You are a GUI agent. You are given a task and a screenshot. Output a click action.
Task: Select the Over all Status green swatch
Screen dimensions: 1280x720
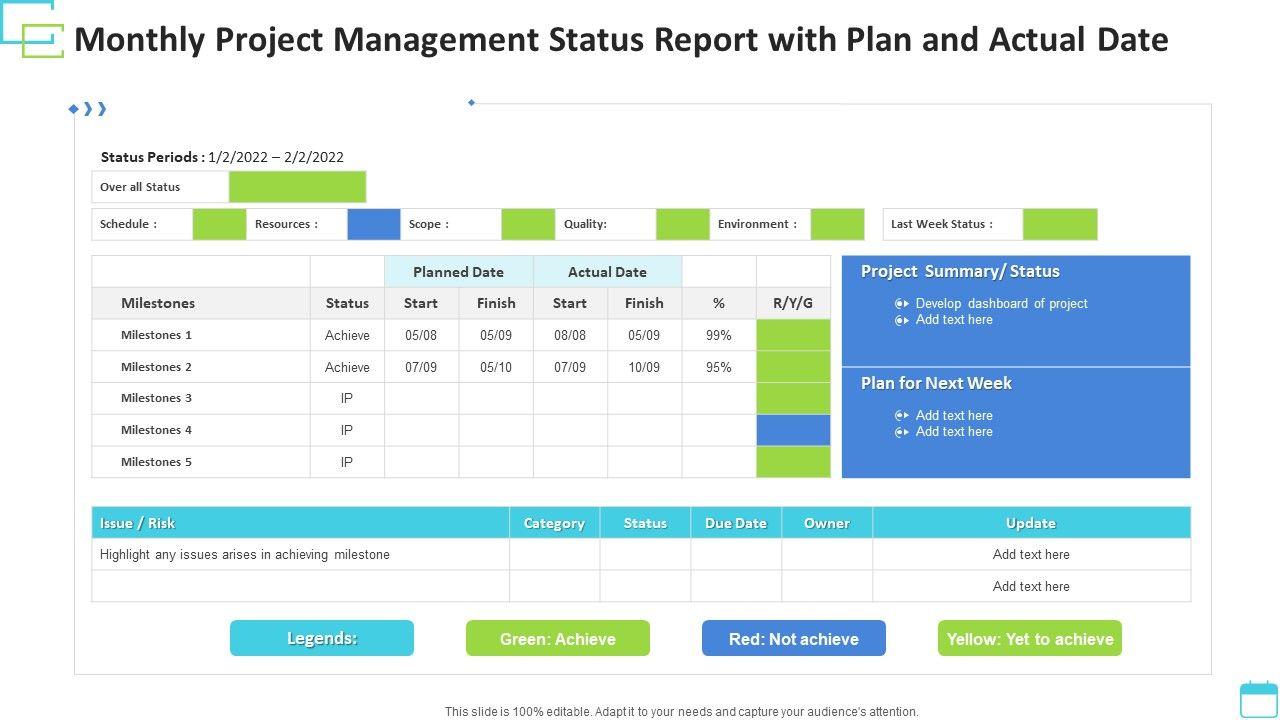[x=297, y=187]
